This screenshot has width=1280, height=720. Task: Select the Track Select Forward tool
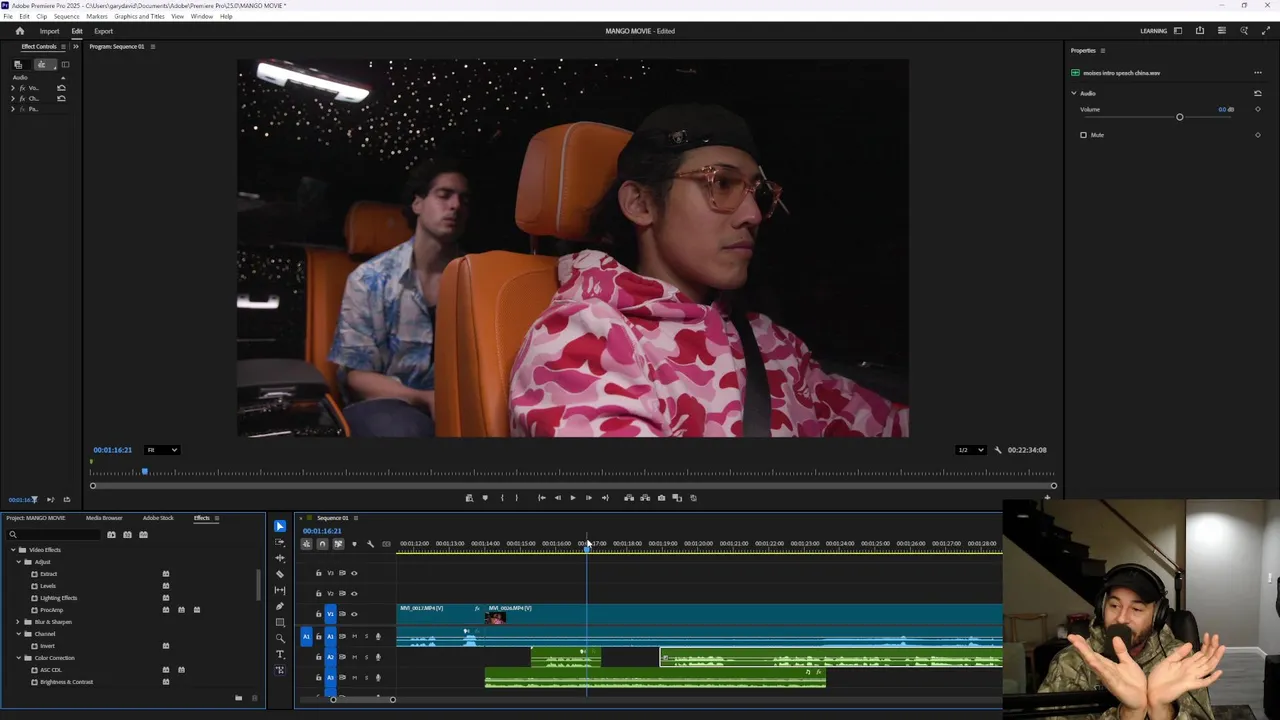point(280,542)
